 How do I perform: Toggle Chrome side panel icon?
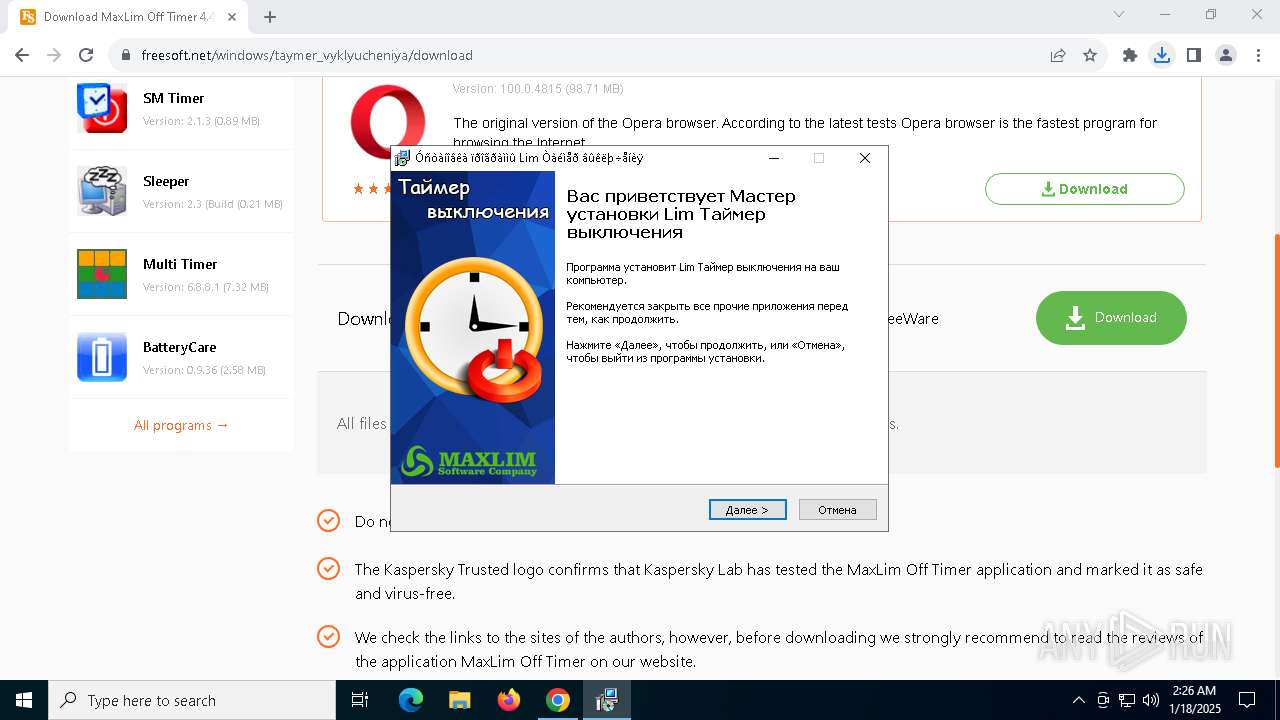pyautogui.click(x=1194, y=55)
